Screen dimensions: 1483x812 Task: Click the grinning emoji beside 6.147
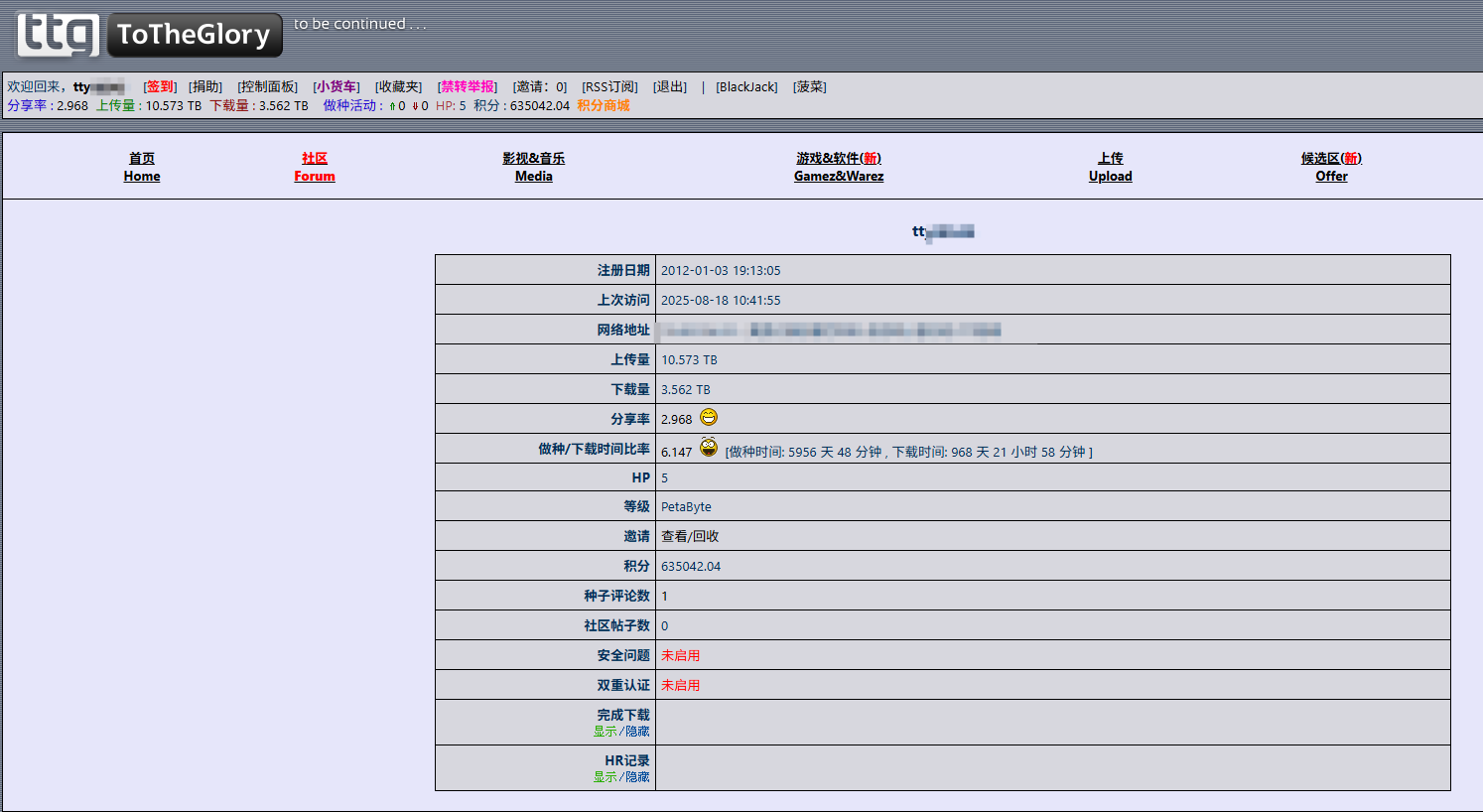(x=709, y=447)
